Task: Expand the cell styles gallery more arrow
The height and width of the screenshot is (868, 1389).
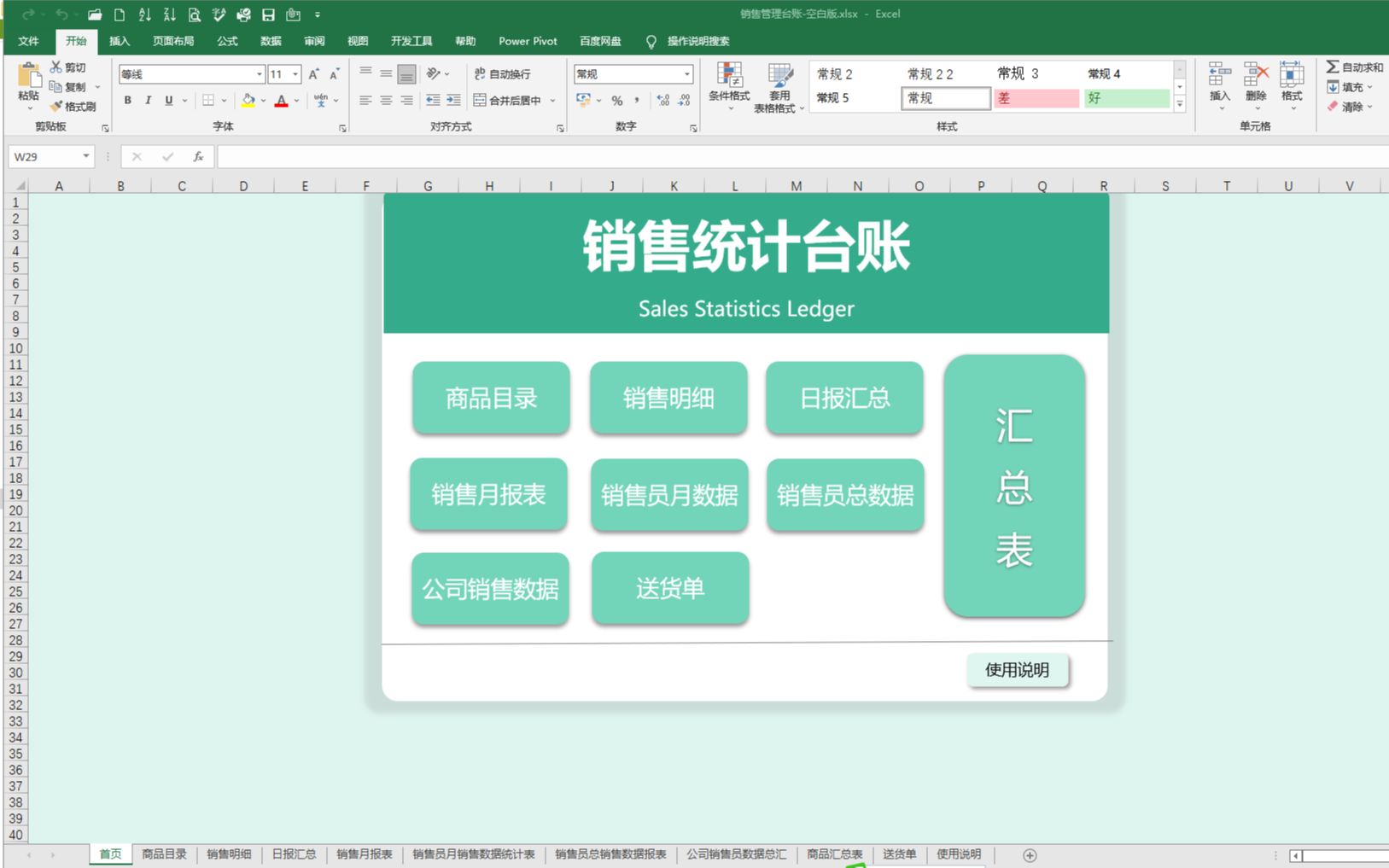Action: [1180, 104]
